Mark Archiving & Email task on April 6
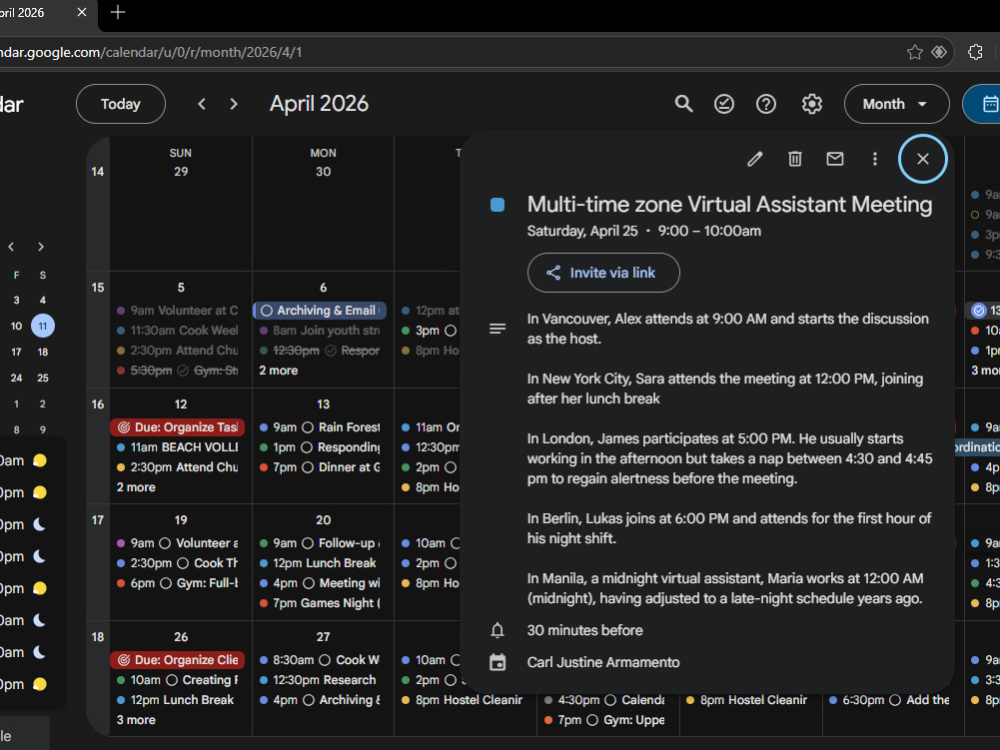This screenshot has height=750, width=1000. point(267,311)
